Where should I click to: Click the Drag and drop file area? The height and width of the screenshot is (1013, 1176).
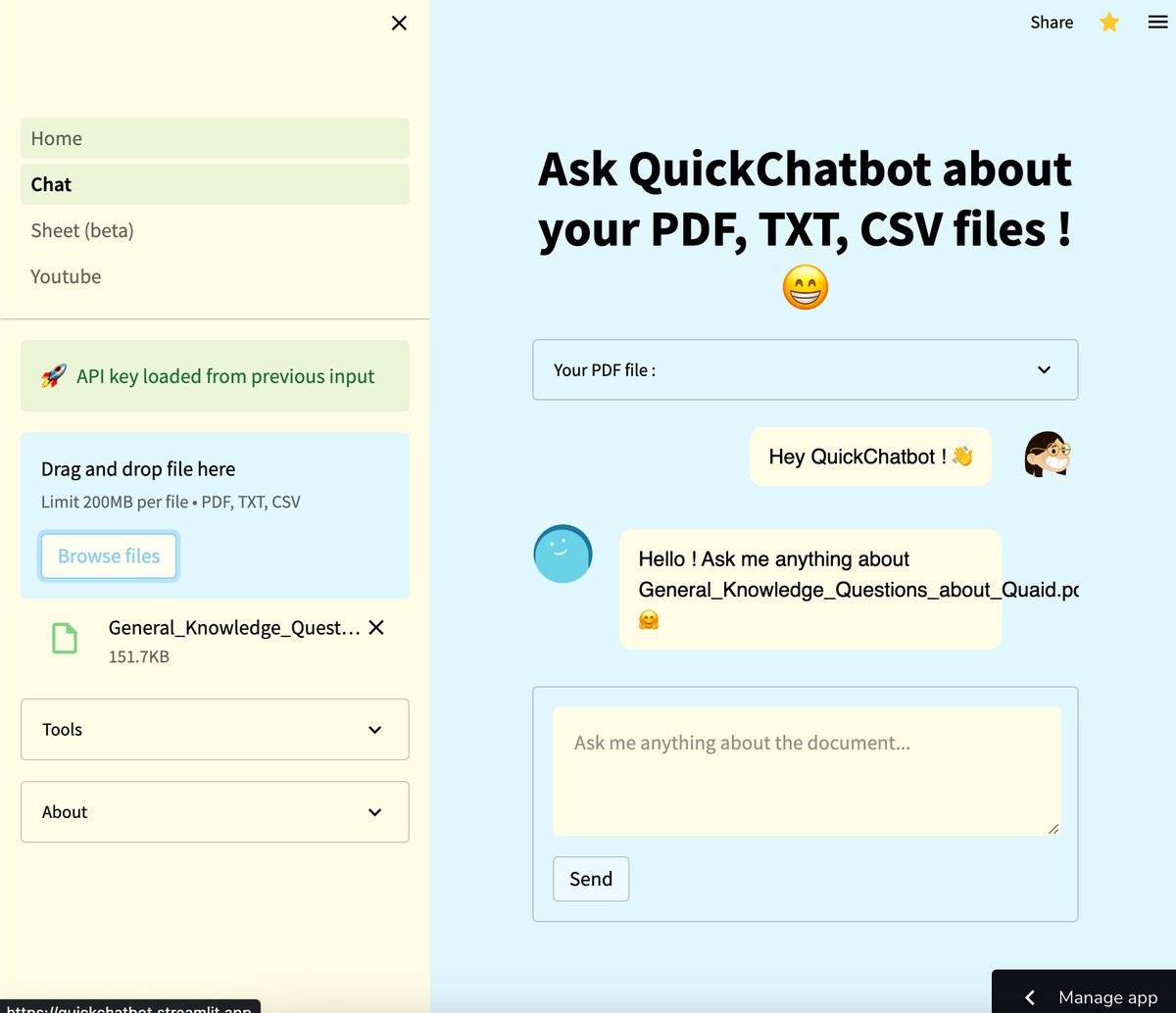[215, 515]
